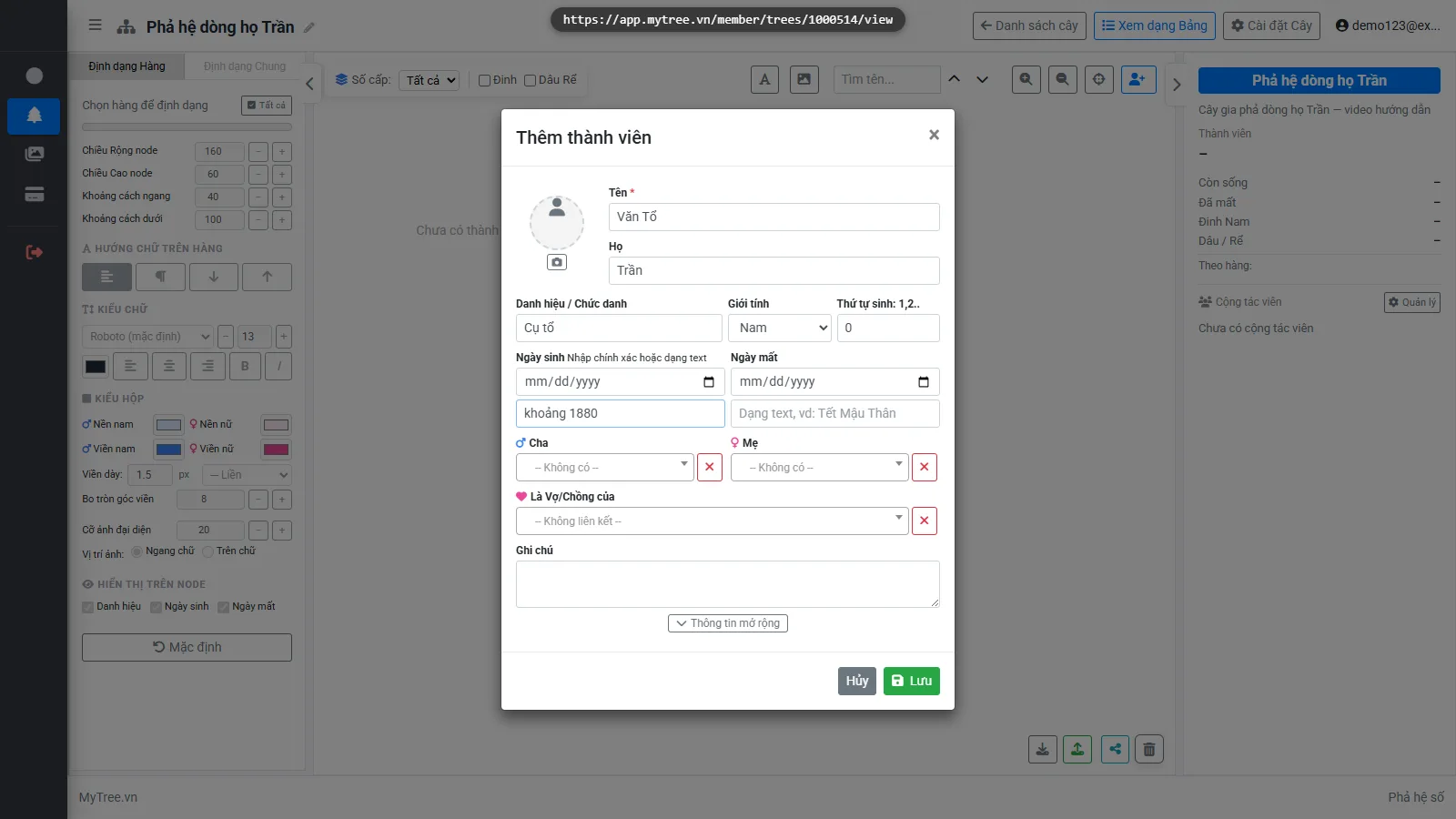Open the demo123 account menu

coord(1388,25)
